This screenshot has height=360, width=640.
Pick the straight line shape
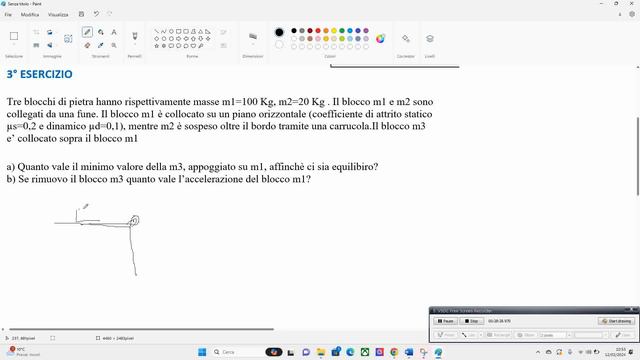(156, 31)
